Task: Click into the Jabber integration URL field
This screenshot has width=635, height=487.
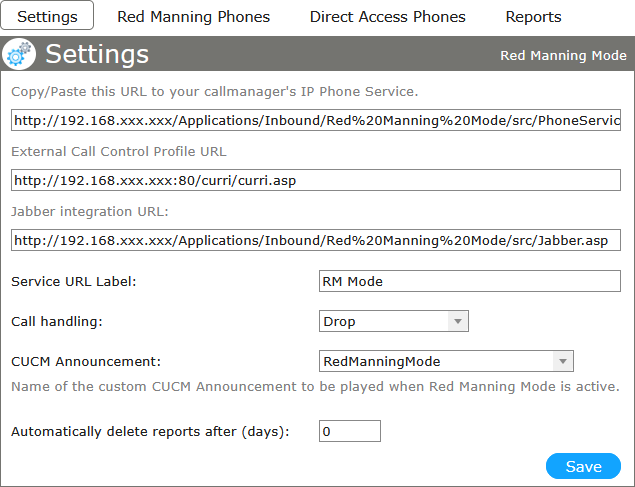Action: [x=316, y=240]
